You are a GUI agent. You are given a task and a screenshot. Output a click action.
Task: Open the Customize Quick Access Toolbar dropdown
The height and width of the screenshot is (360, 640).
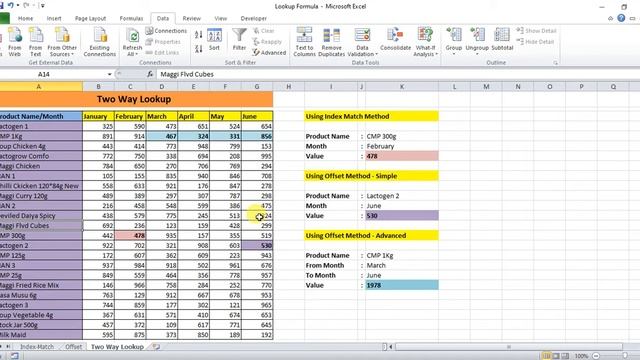coord(42,6)
